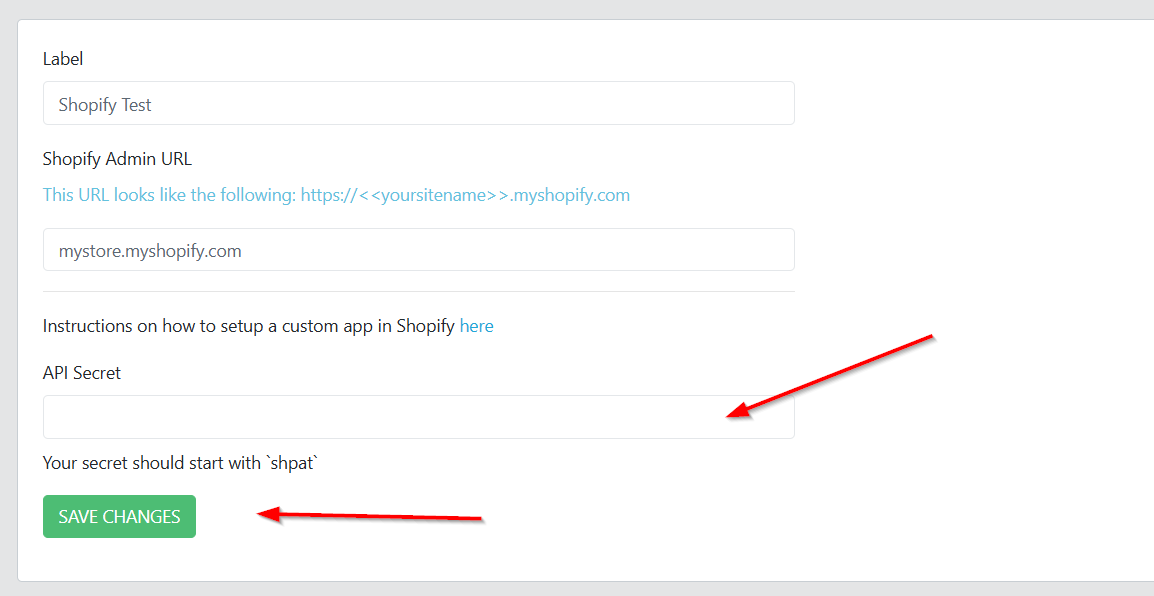
Task: Click the 'Your secret should start with' note
Action: pyautogui.click(x=150, y=463)
